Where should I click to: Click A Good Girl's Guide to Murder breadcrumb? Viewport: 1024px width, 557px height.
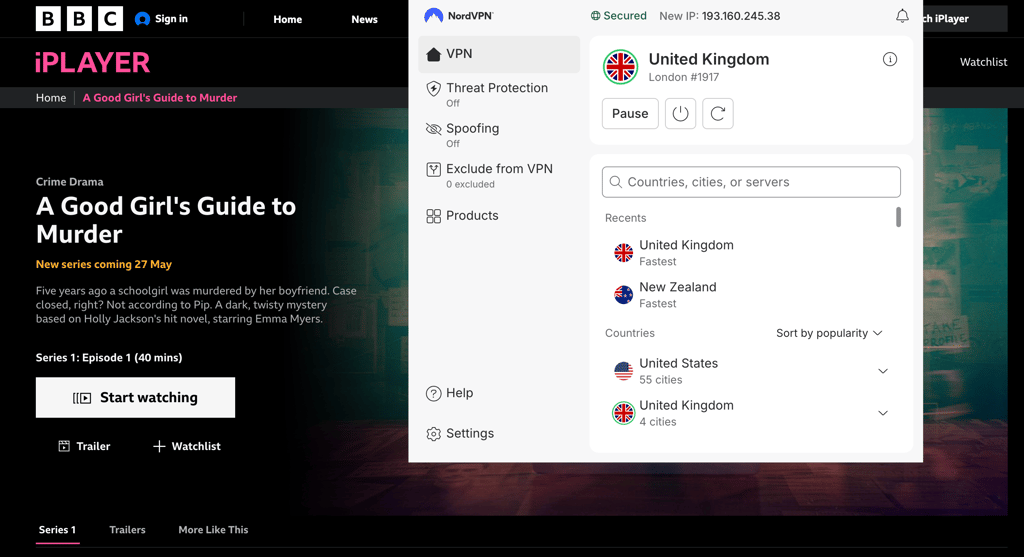pos(159,98)
